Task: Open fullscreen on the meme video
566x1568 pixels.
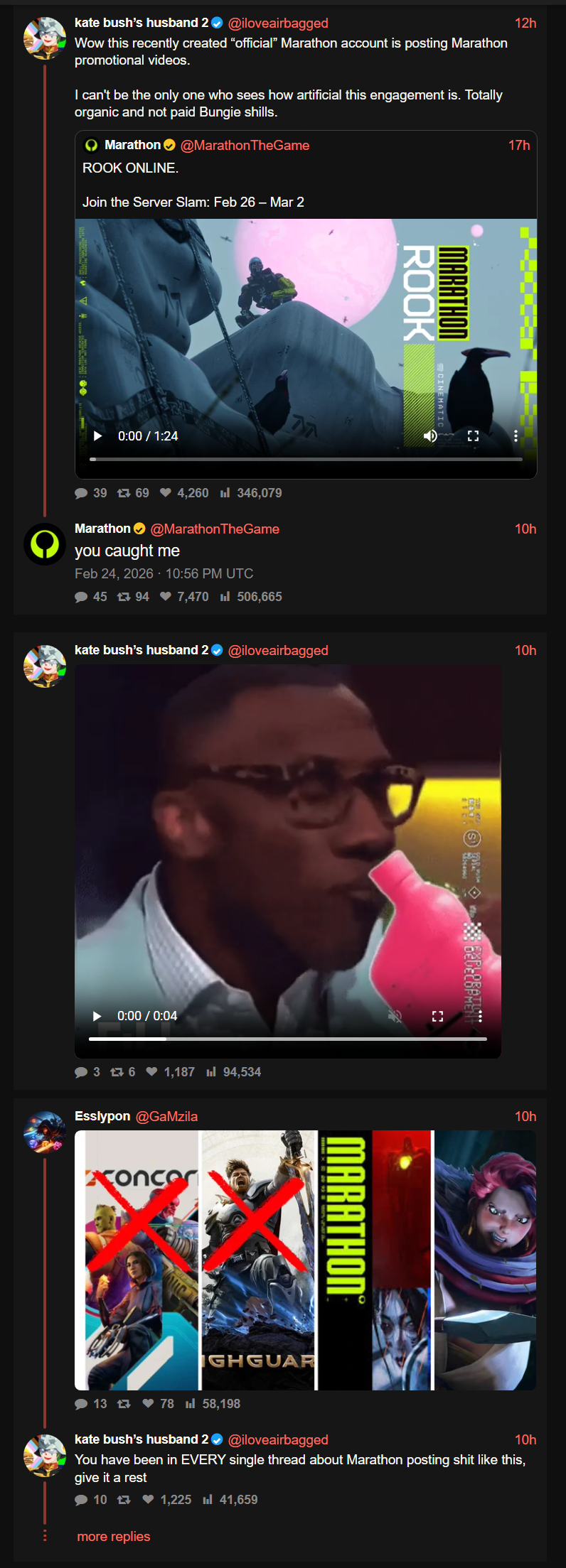Action: coord(437,1016)
